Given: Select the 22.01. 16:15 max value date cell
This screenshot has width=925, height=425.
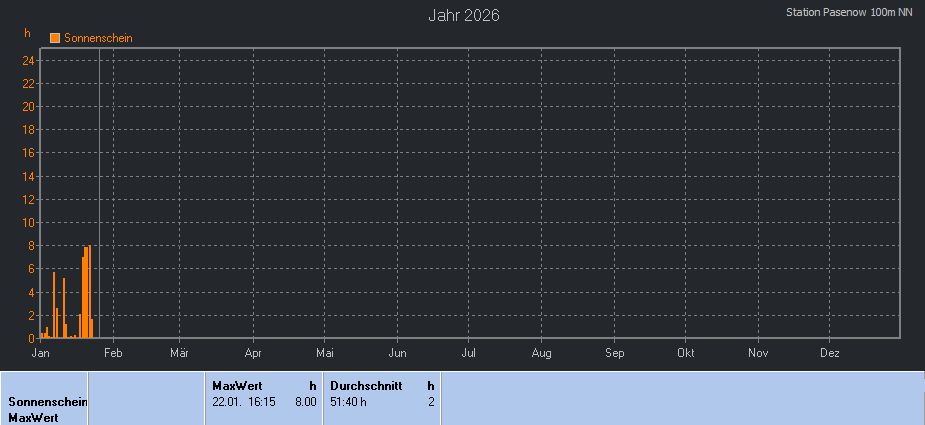Looking at the screenshot, I should coord(245,401).
